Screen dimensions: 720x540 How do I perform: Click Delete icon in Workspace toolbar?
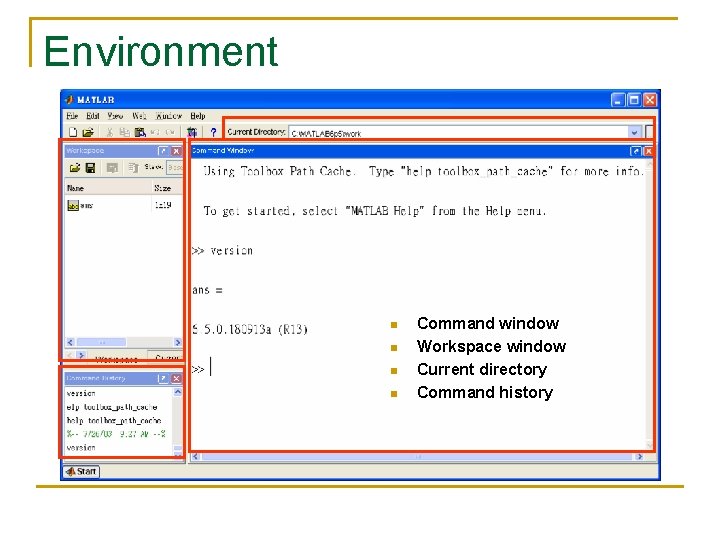pos(134,168)
